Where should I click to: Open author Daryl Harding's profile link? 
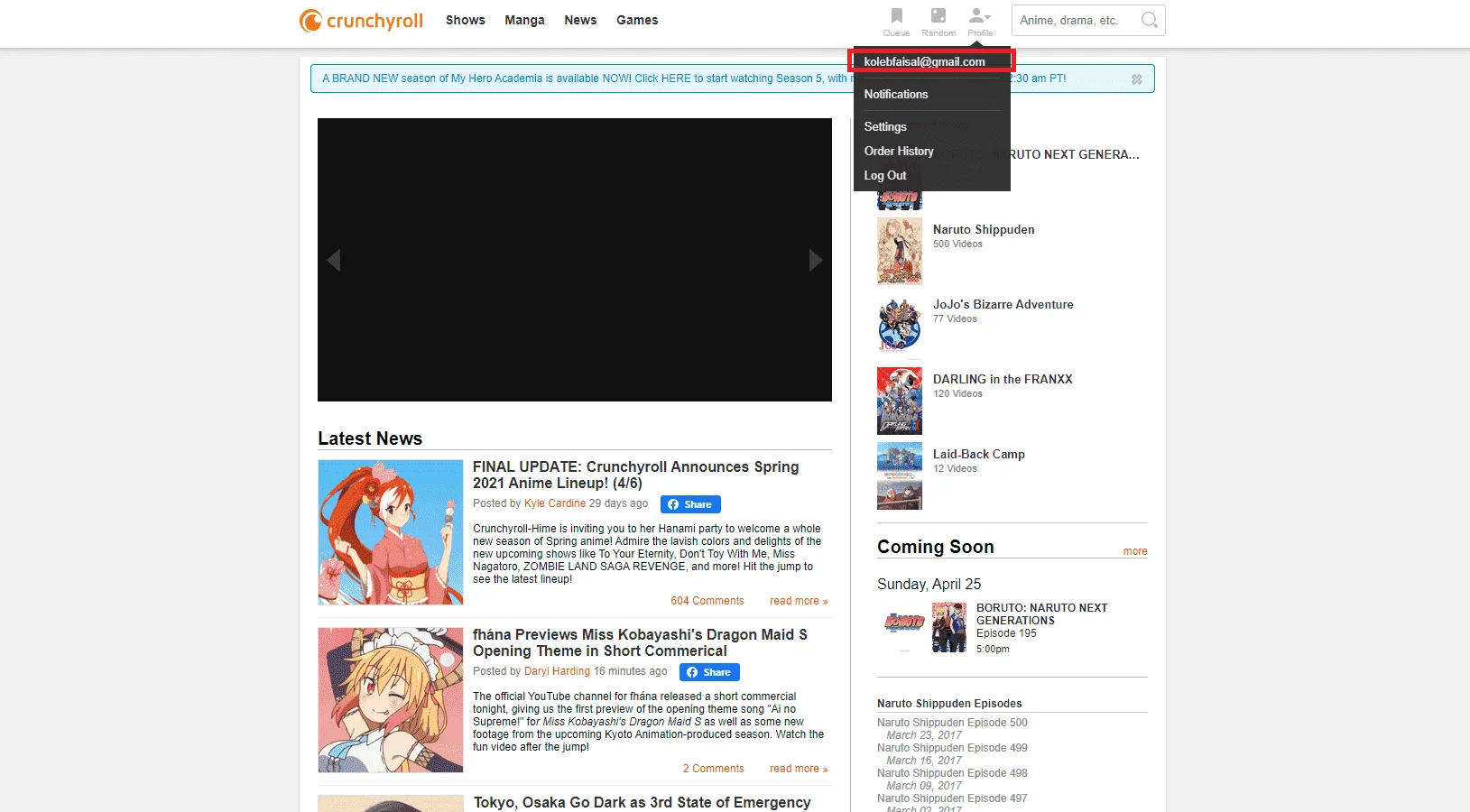point(557,671)
